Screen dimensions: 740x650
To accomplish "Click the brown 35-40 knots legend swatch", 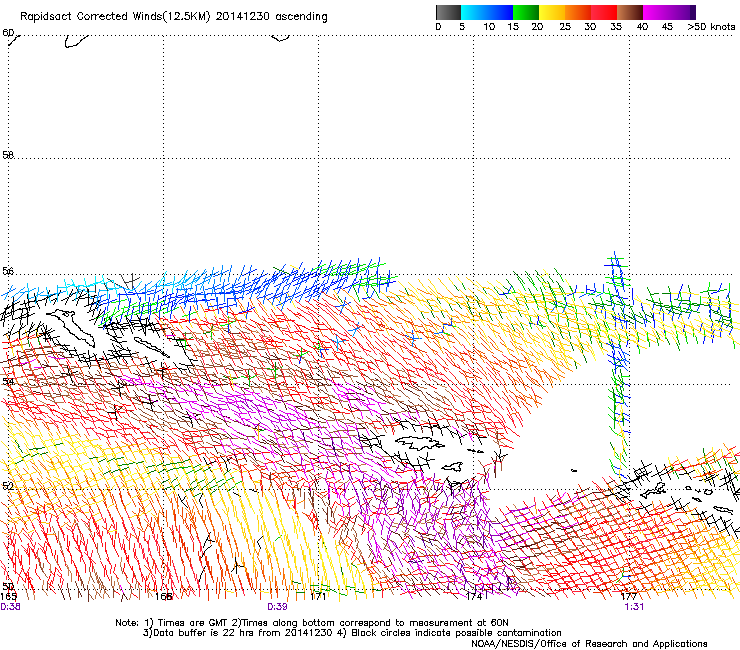I will click(630, 12).
